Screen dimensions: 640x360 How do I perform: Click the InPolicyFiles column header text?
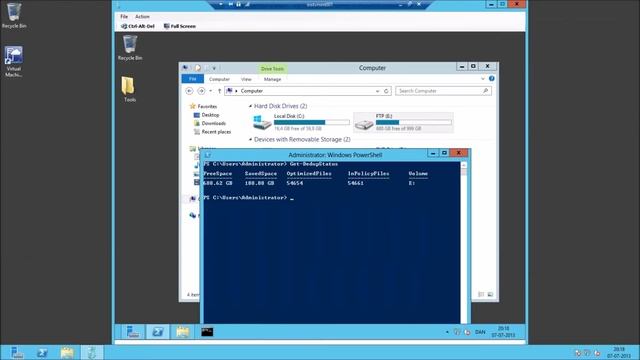(x=368, y=174)
